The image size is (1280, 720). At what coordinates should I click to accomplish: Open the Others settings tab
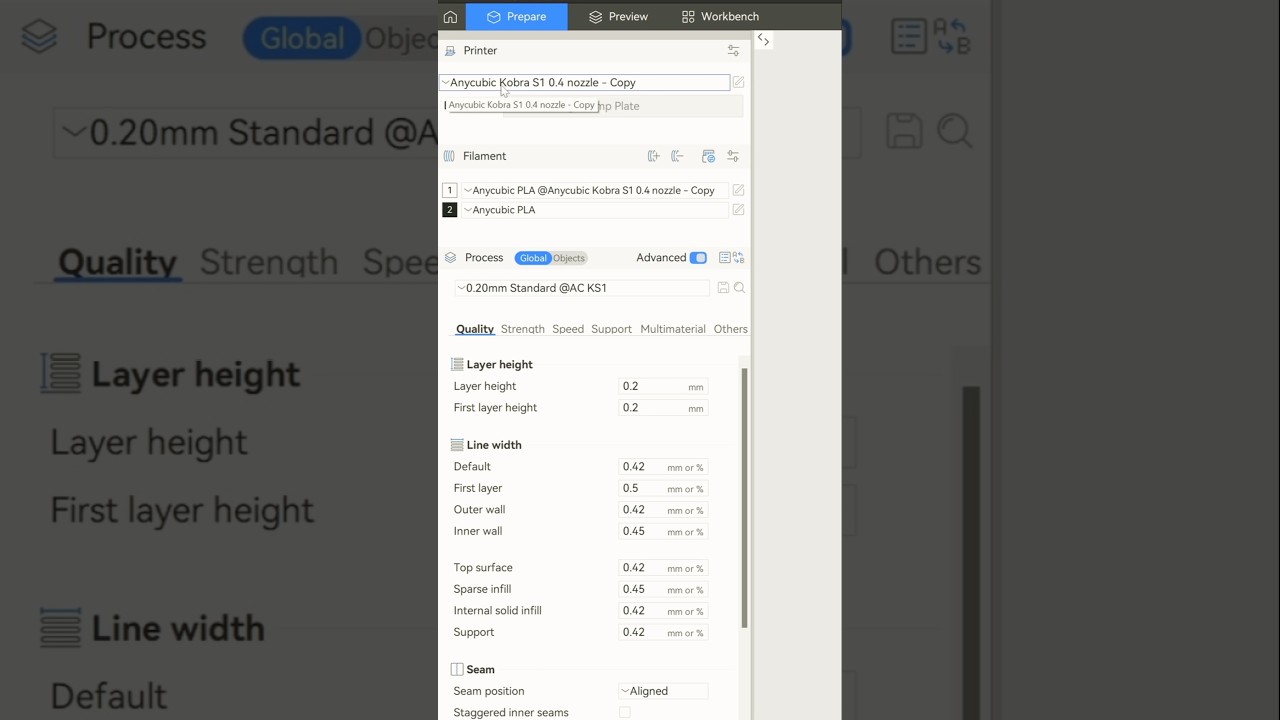(731, 329)
